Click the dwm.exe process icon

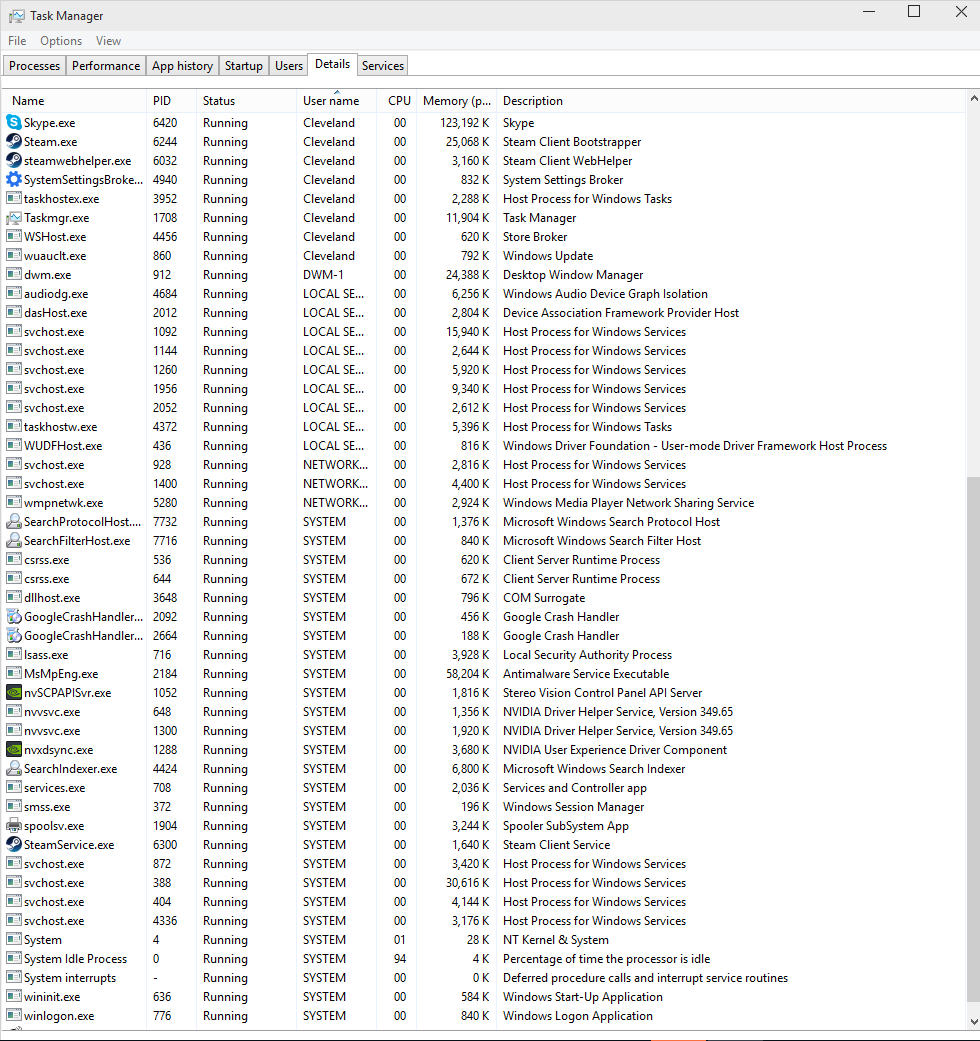[13, 274]
